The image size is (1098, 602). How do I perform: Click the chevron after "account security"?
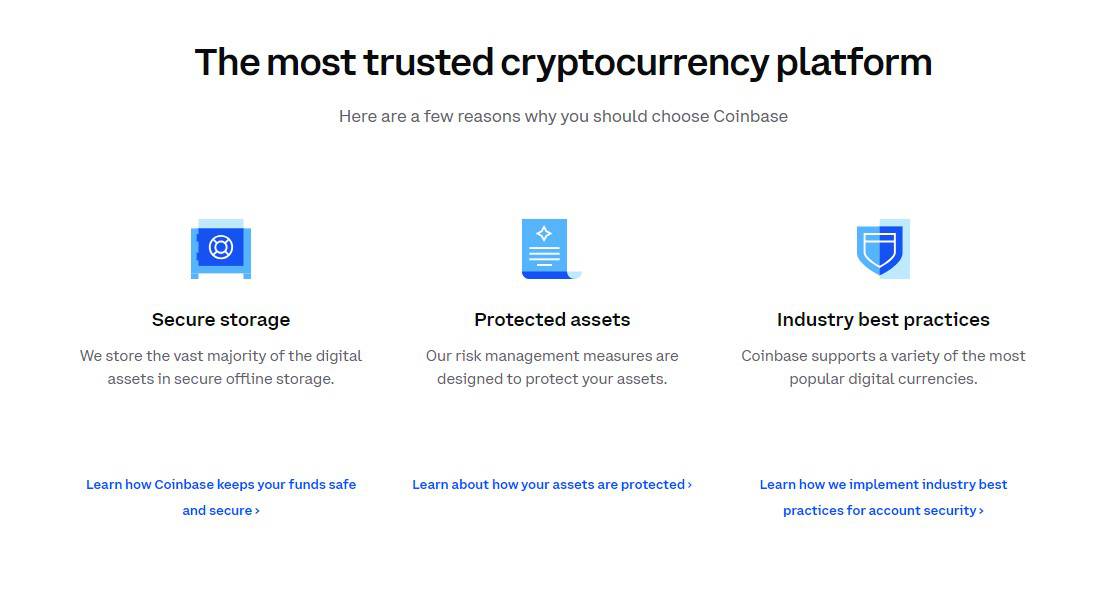click(x=981, y=511)
